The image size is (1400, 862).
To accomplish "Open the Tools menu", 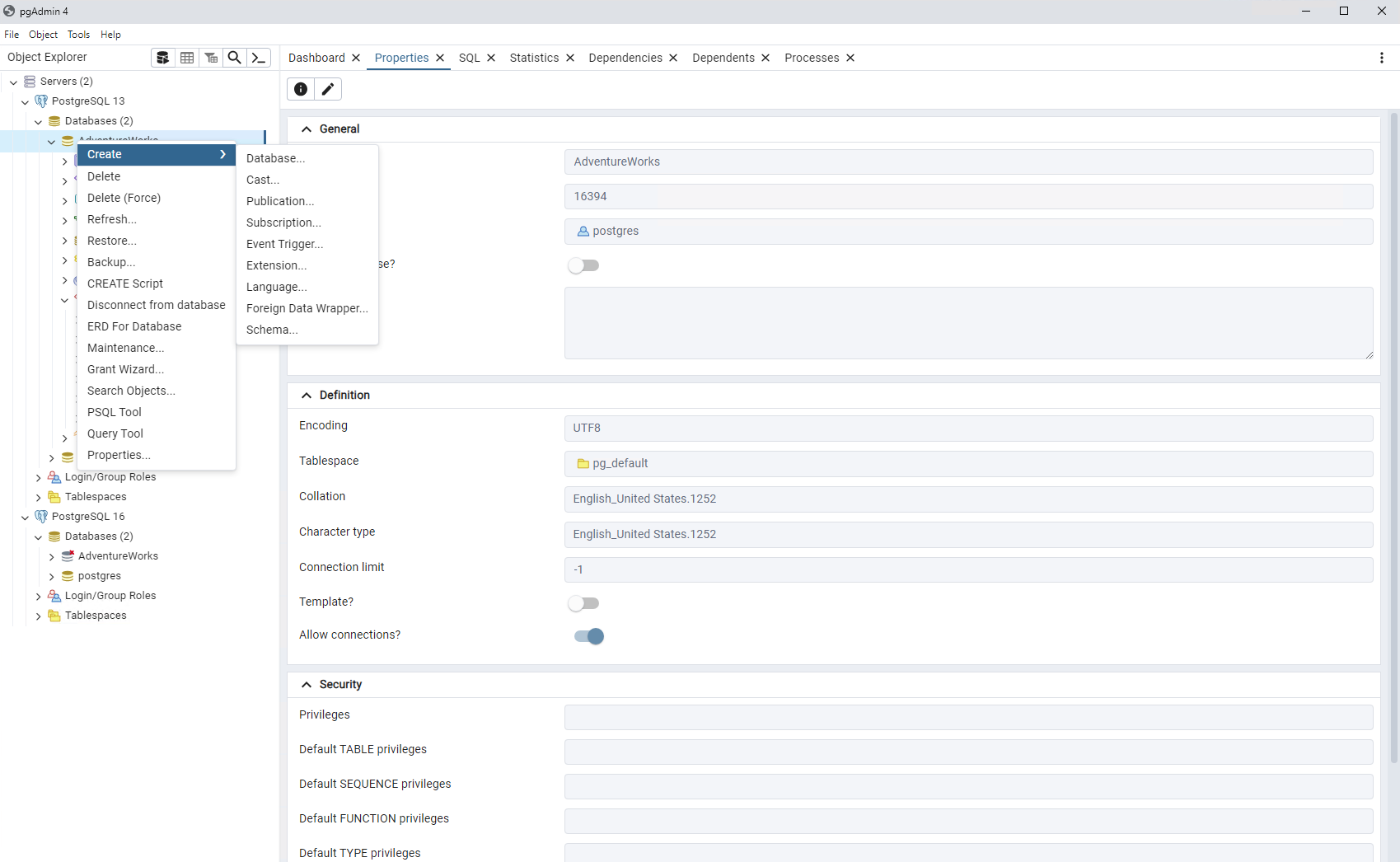I will pyautogui.click(x=78, y=34).
